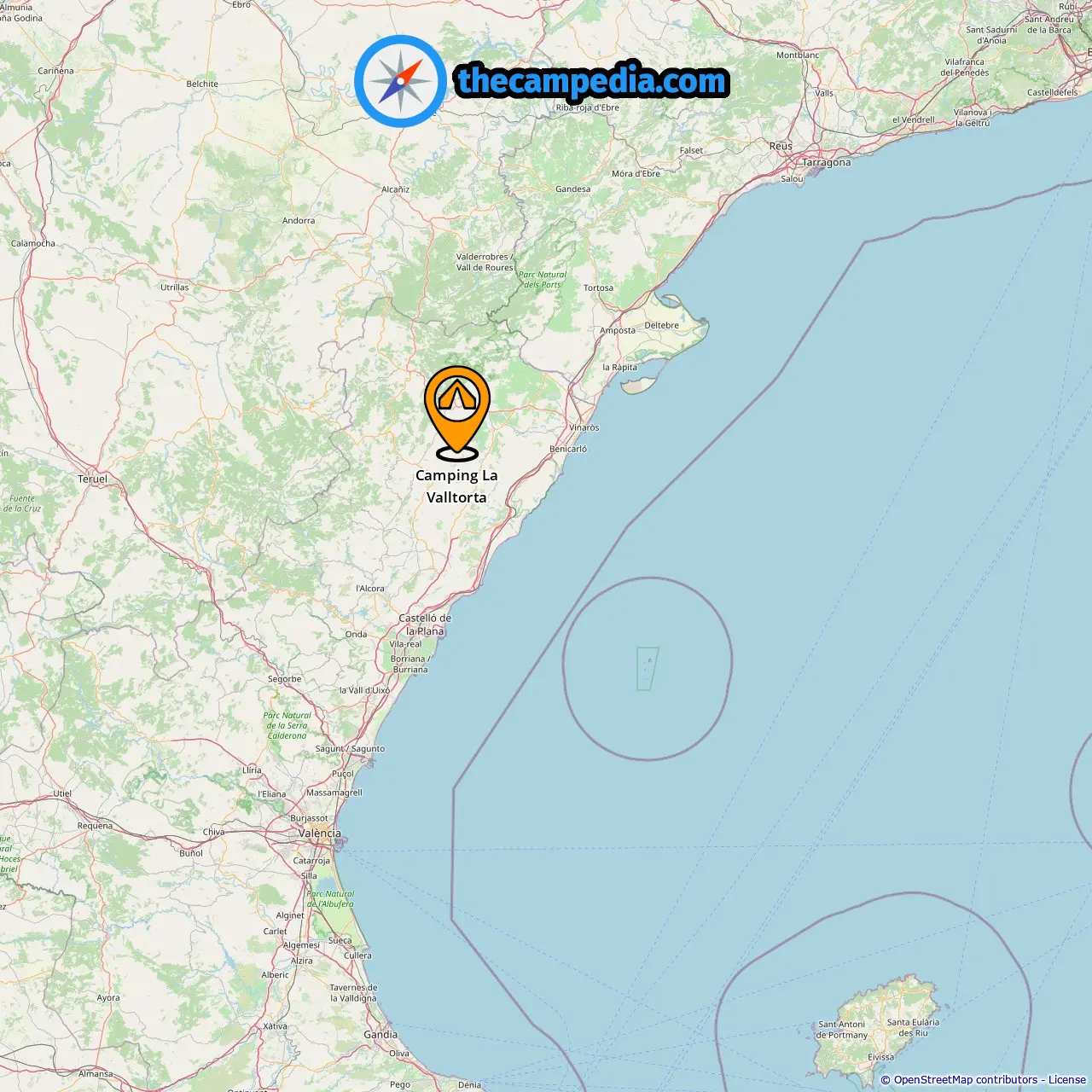Click the Deltebre label on the delta
Image resolution: width=1092 pixels, height=1092 pixels.
click(x=662, y=326)
